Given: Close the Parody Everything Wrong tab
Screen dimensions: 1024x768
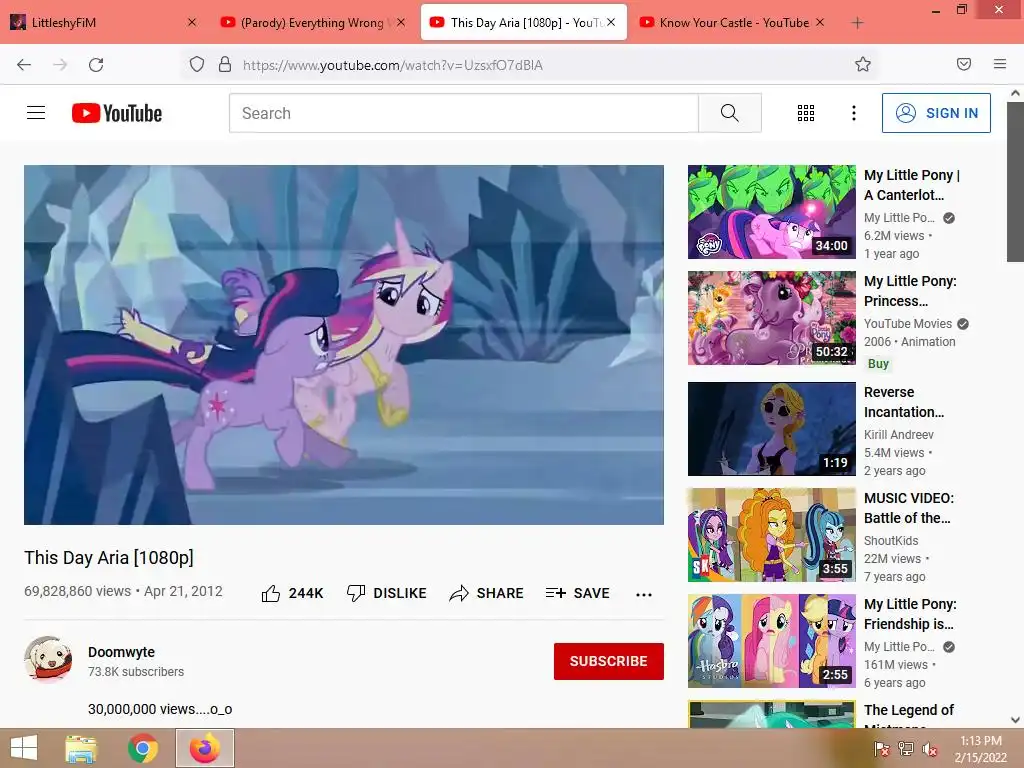Looking at the screenshot, I should [x=401, y=22].
